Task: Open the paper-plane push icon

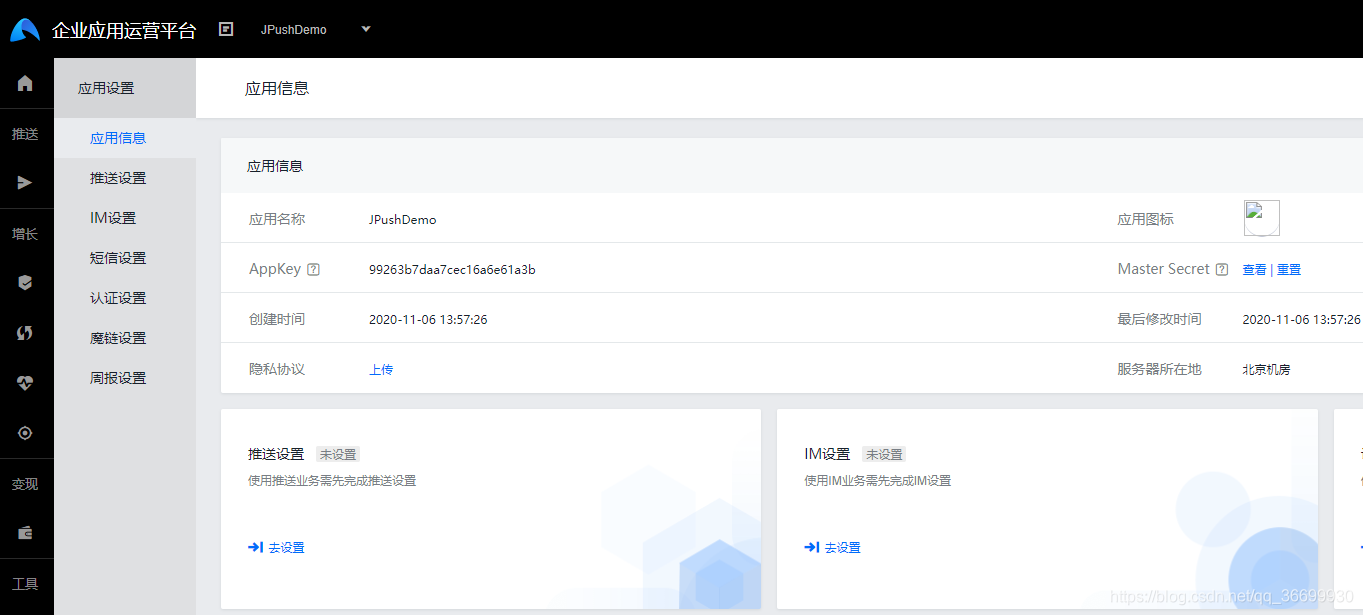Action: click(26, 183)
